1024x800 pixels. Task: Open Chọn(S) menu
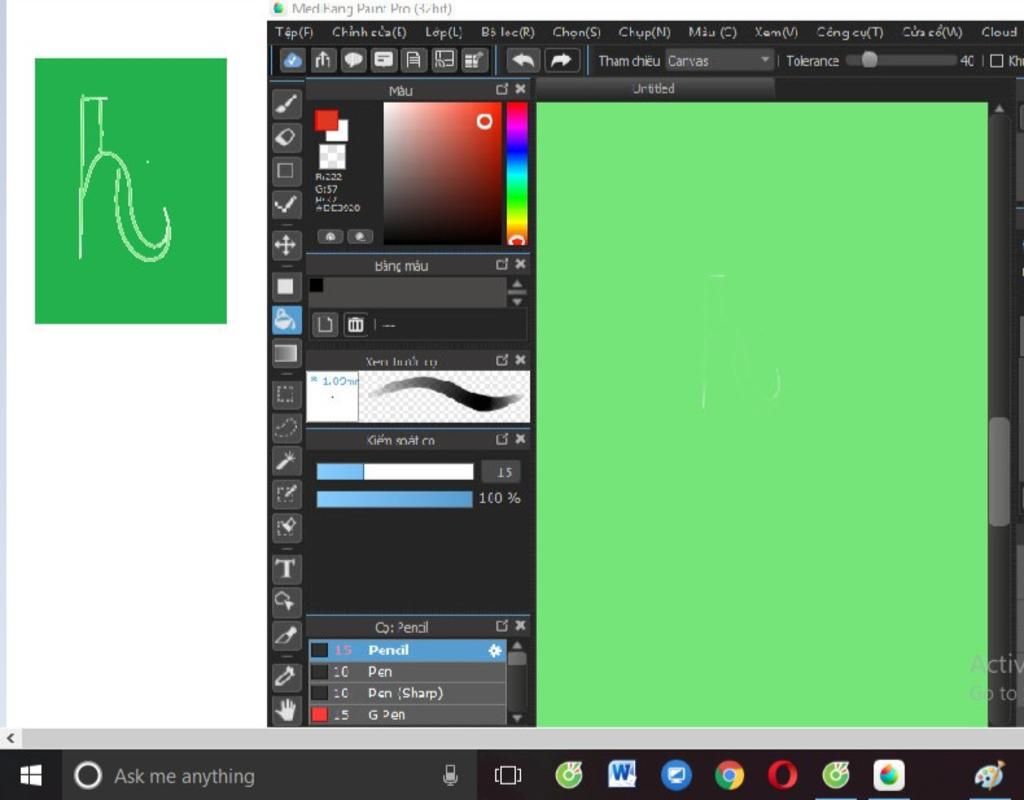coord(577,32)
